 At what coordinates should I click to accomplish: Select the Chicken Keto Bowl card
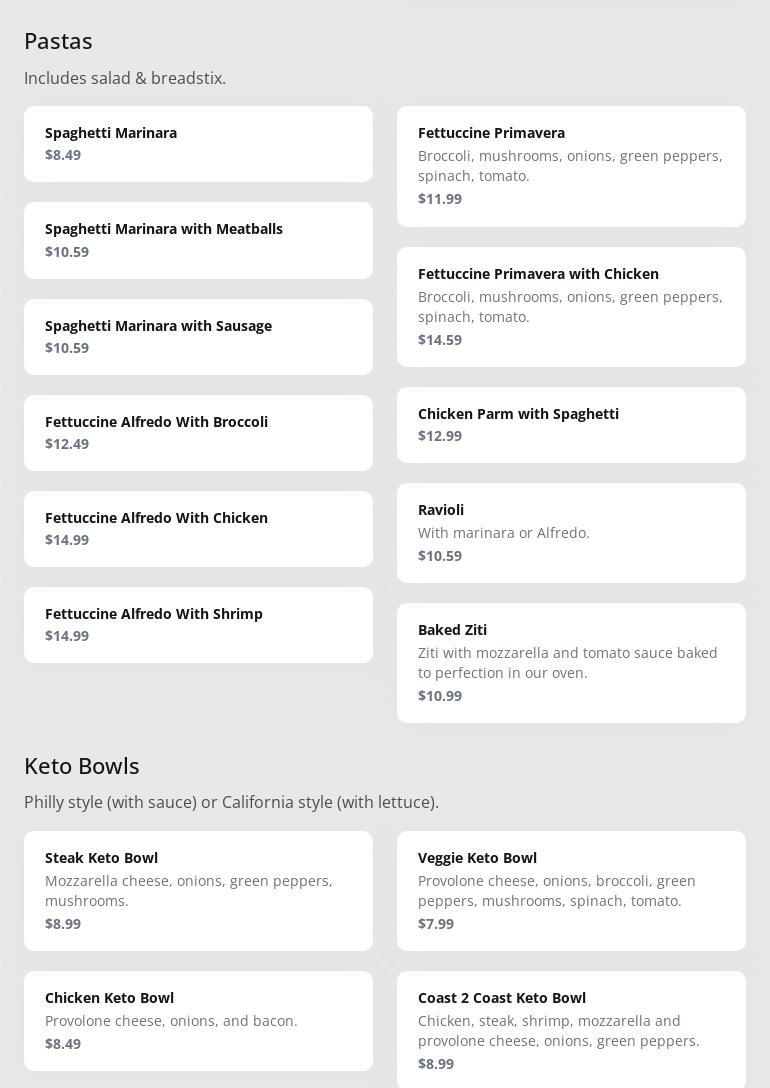coord(198,1021)
